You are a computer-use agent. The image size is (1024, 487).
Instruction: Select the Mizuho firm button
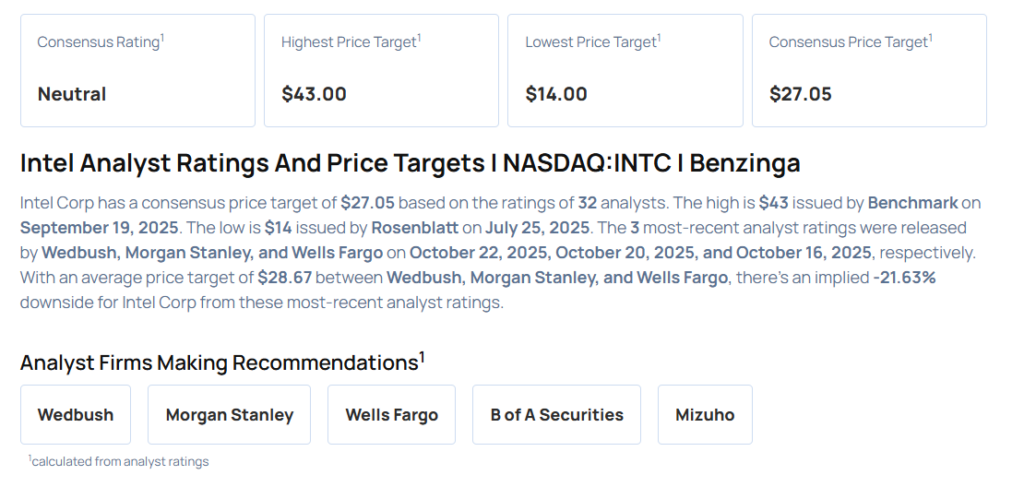tap(705, 414)
